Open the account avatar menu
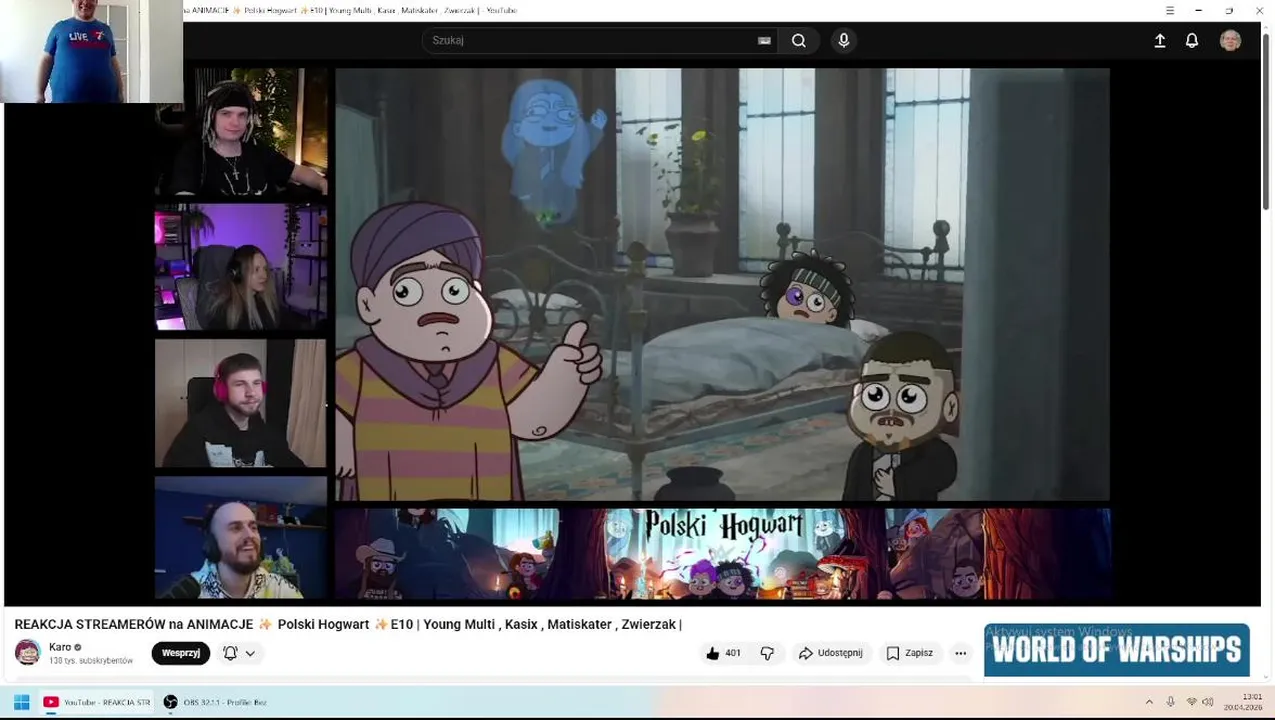The width and height of the screenshot is (1275, 720). pyautogui.click(x=1231, y=41)
